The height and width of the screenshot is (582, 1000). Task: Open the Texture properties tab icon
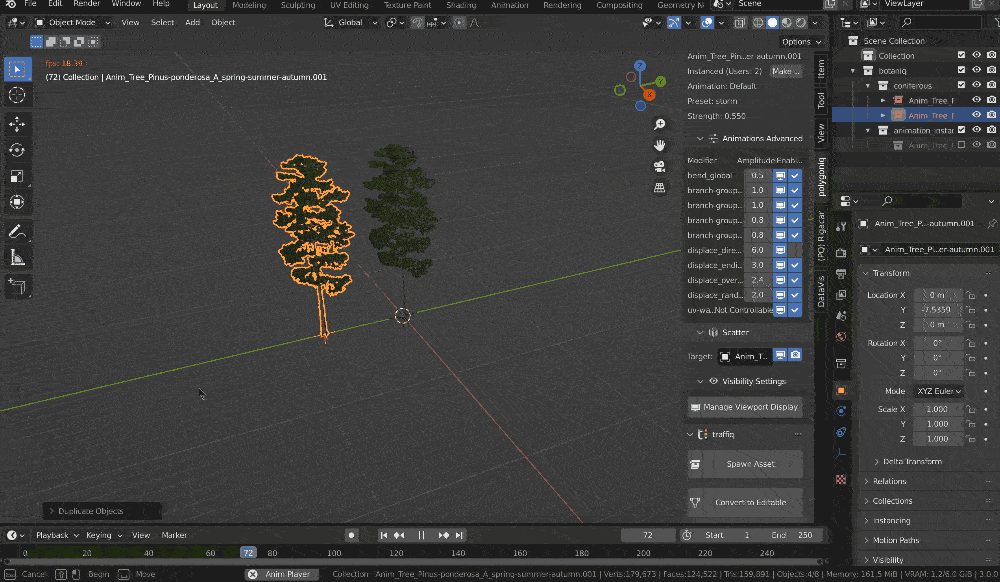tap(841, 479)
